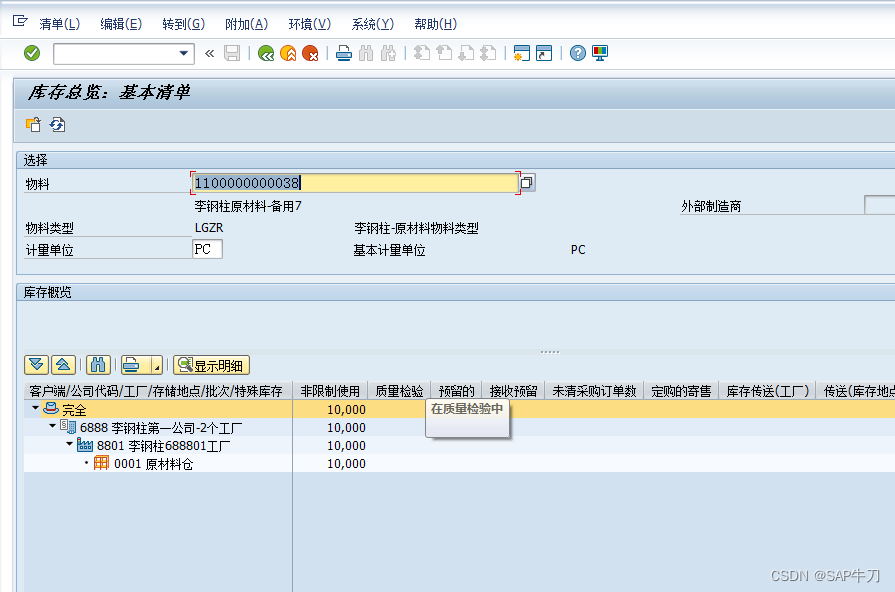
Task: Open the print options dropdown arrow
Action: pyautogui.click(x=156, y=365)
